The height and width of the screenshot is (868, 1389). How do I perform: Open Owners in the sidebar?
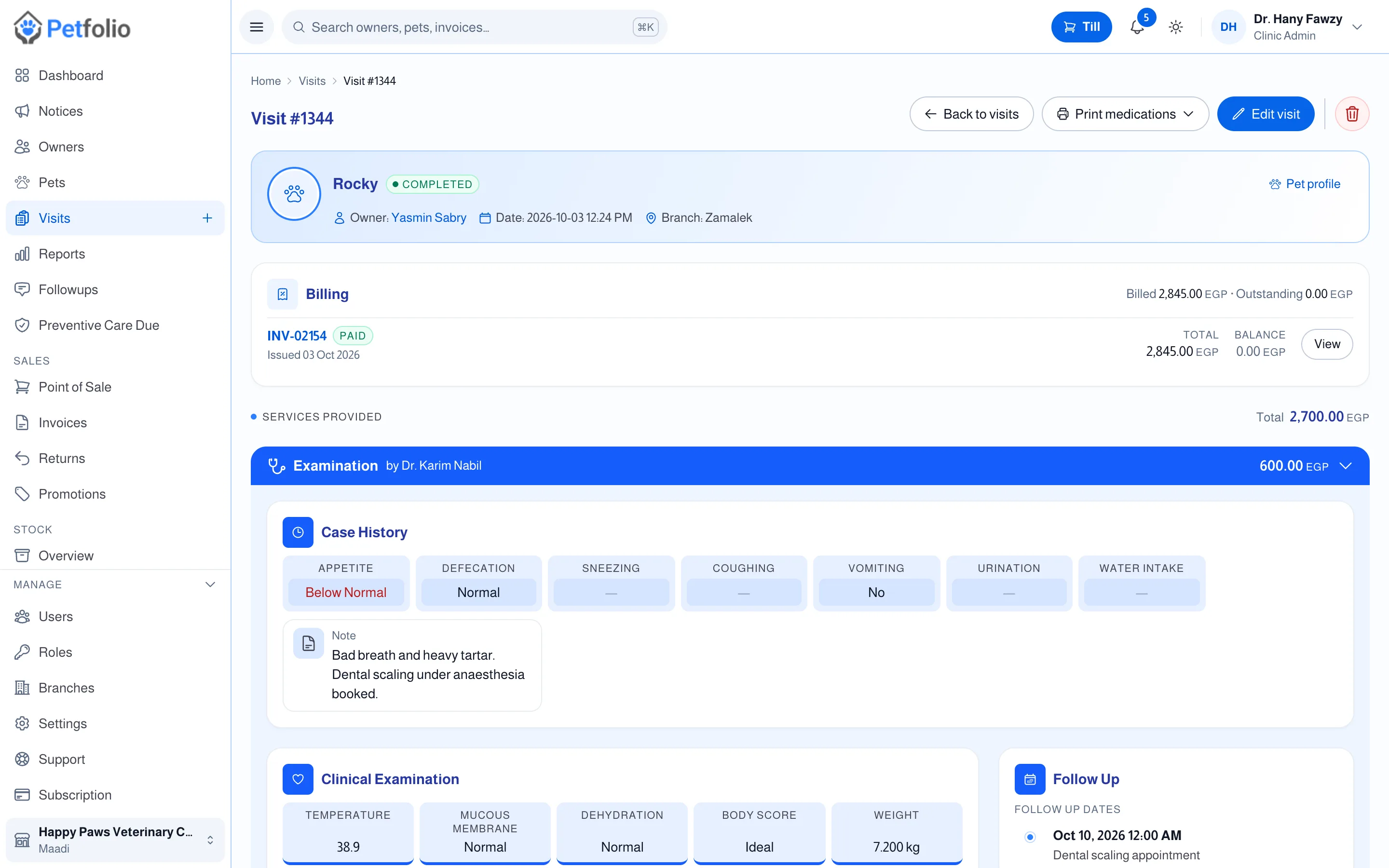click(115, 147)
